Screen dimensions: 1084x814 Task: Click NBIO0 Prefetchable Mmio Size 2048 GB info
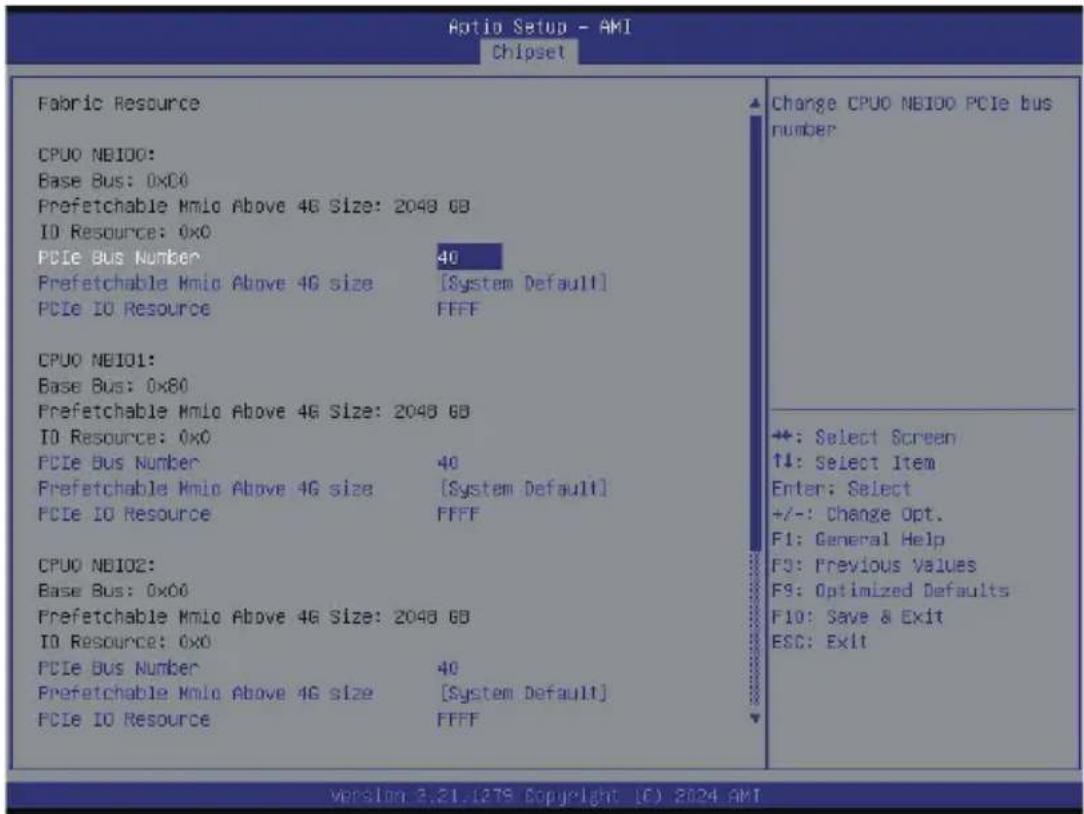point(254,206)
